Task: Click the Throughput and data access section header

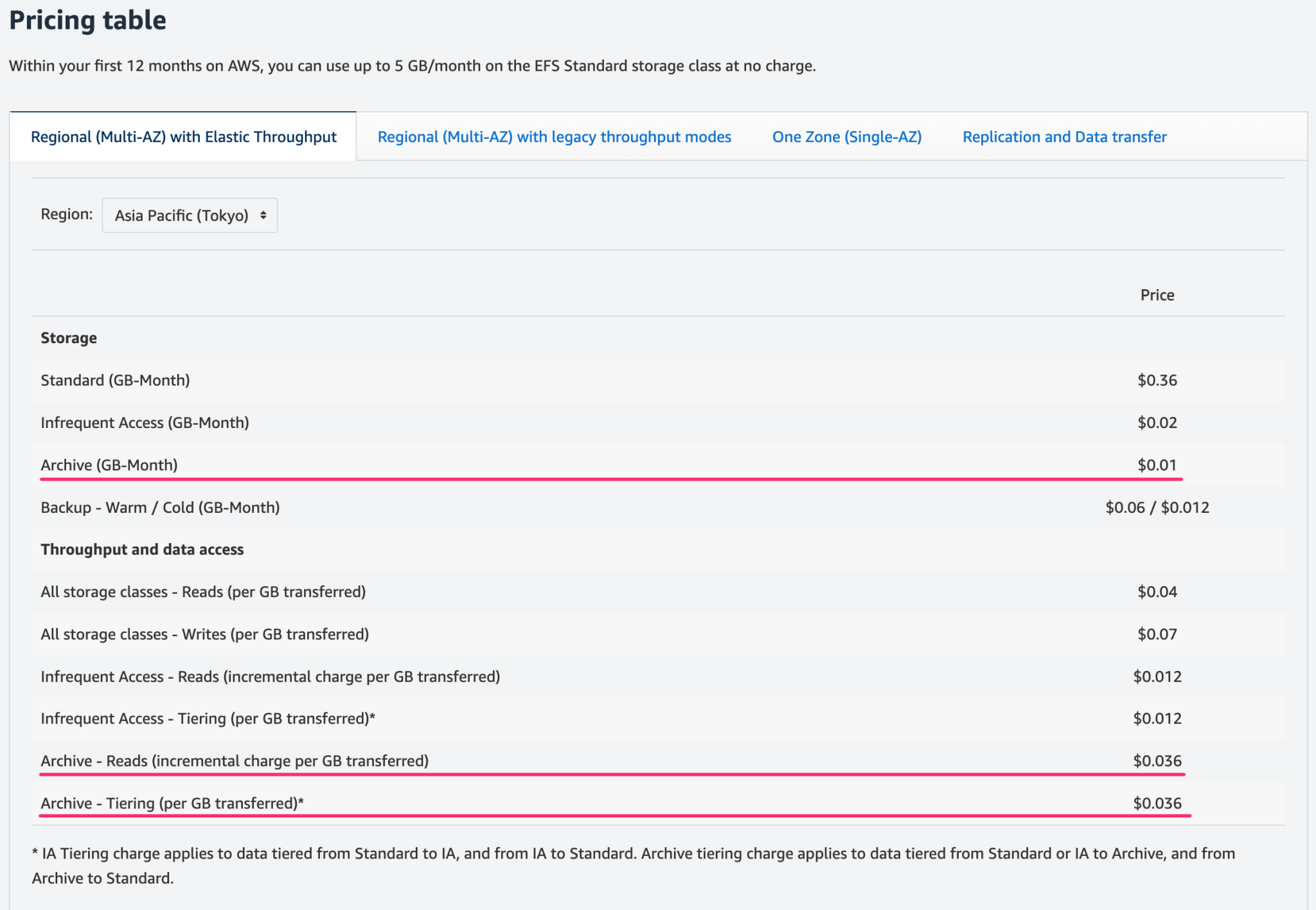Action: 142,549
